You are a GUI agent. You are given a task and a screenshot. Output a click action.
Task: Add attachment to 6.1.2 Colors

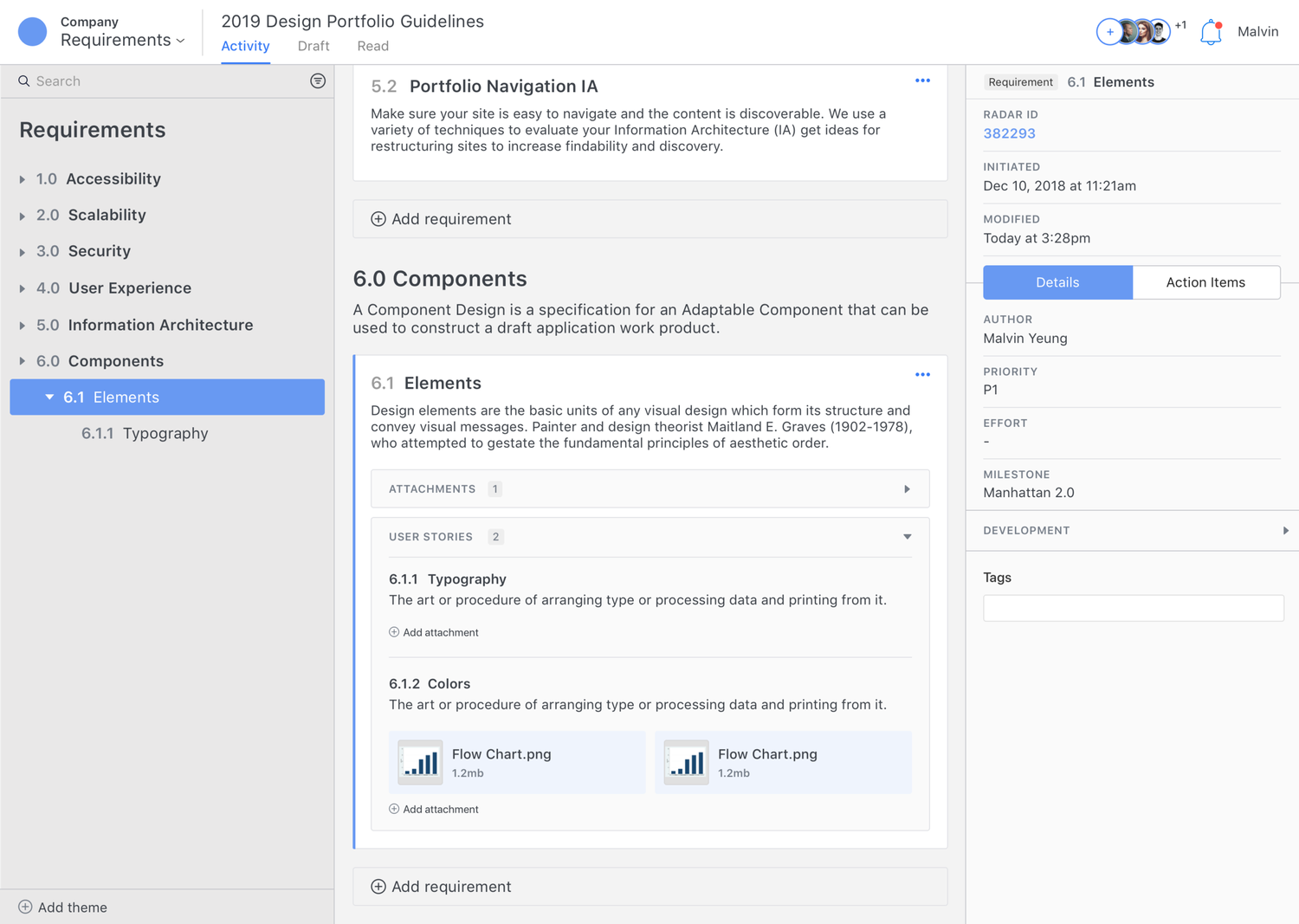tap(434, 809)
